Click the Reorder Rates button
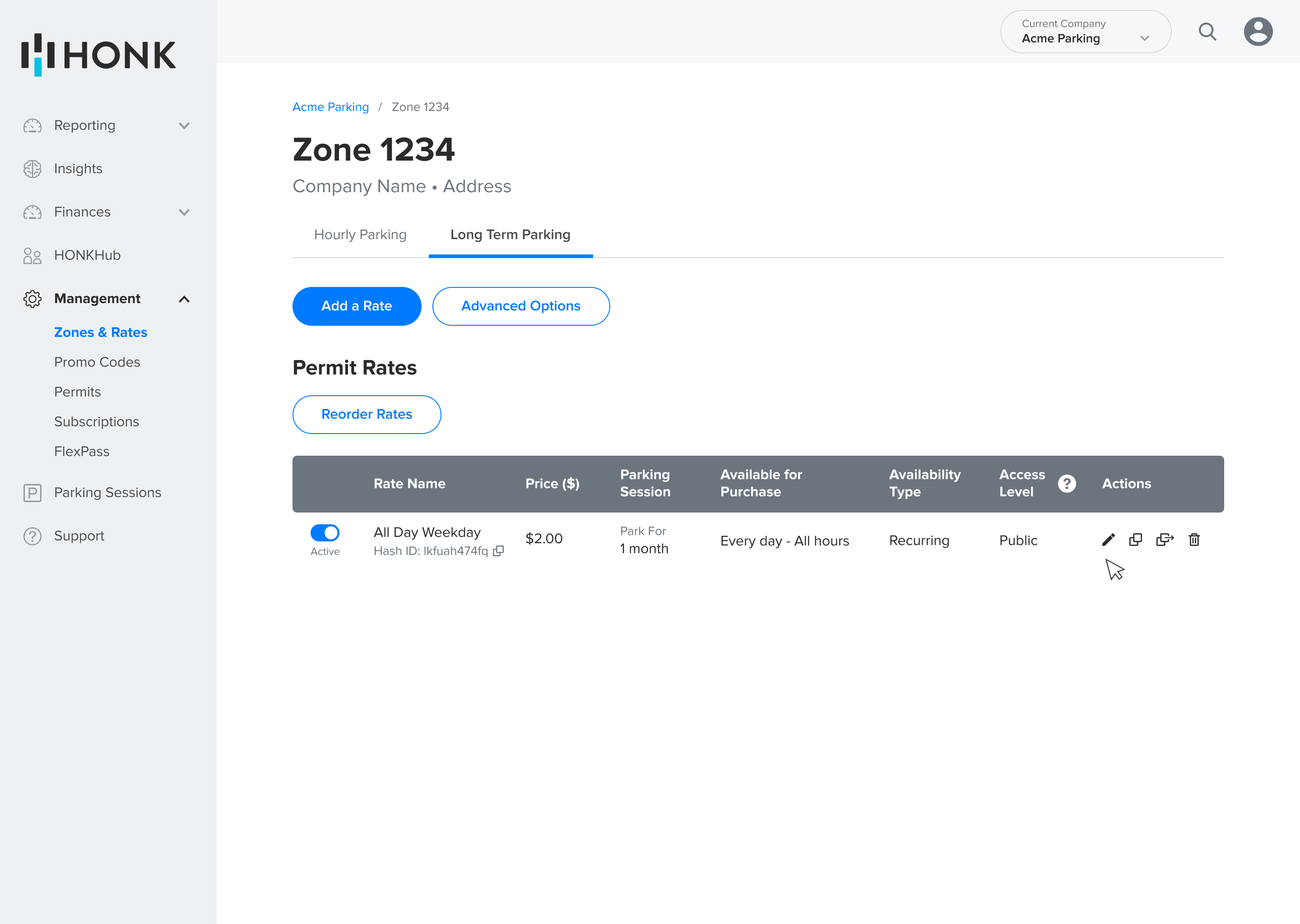Screen dimensions: 1300x924 click(367, 414)
